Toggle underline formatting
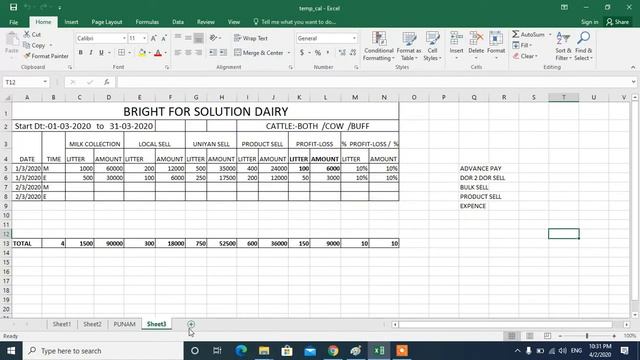Screen dimensions: 640x360 tap(101, 53)
